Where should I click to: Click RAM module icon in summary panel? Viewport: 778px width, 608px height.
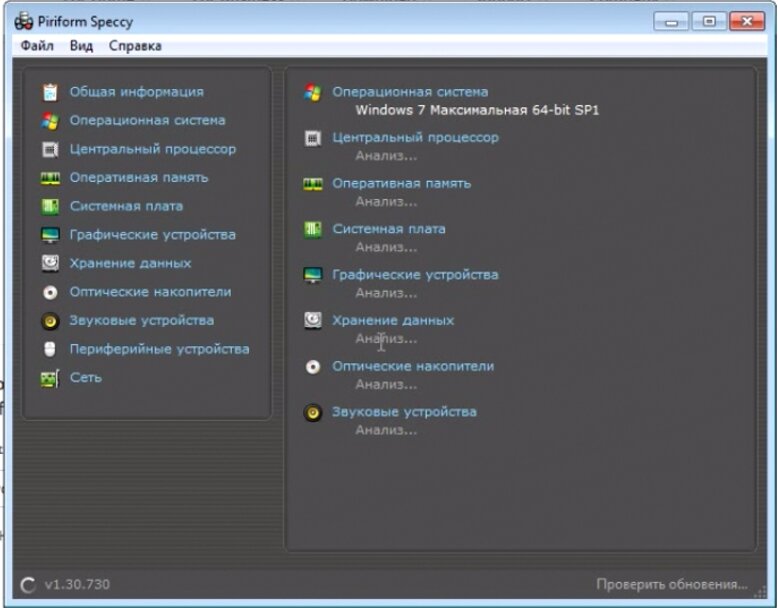click(x=313, y=184)
